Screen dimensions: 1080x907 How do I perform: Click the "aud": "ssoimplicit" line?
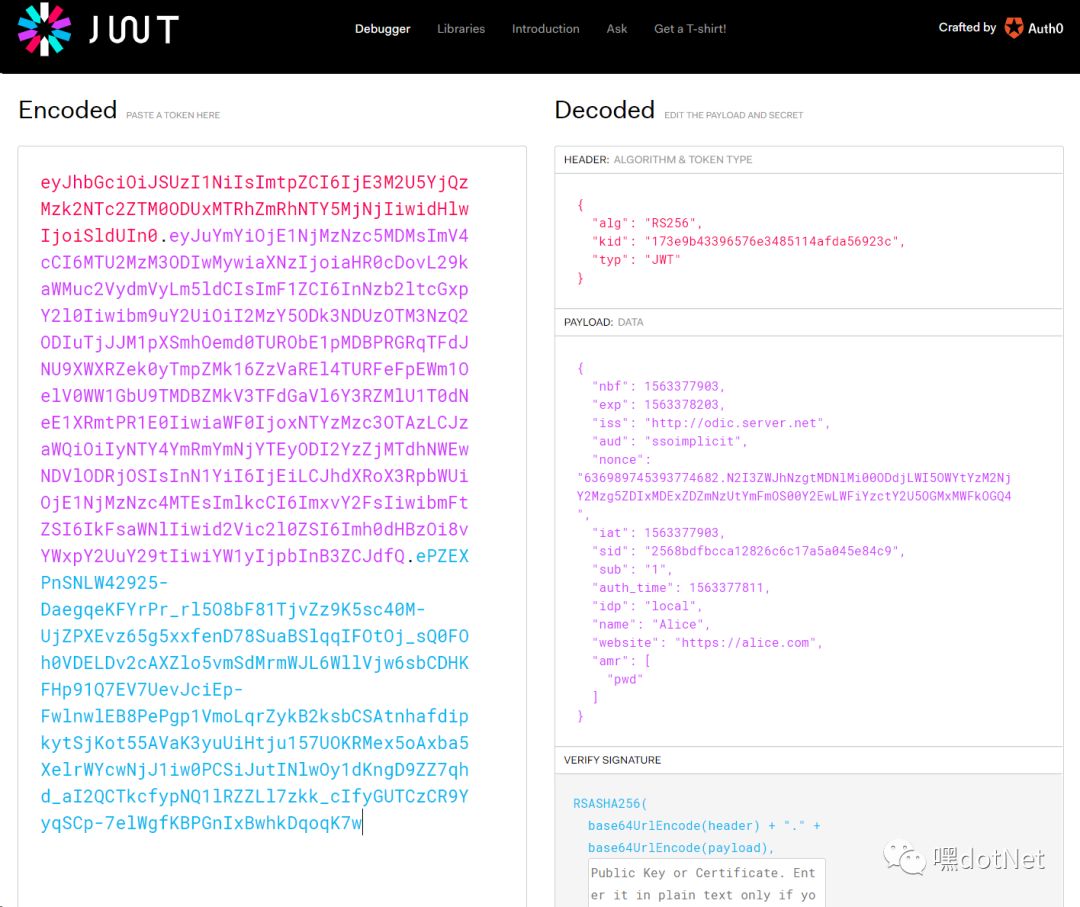pyautogui.click(x=669, y=441)
